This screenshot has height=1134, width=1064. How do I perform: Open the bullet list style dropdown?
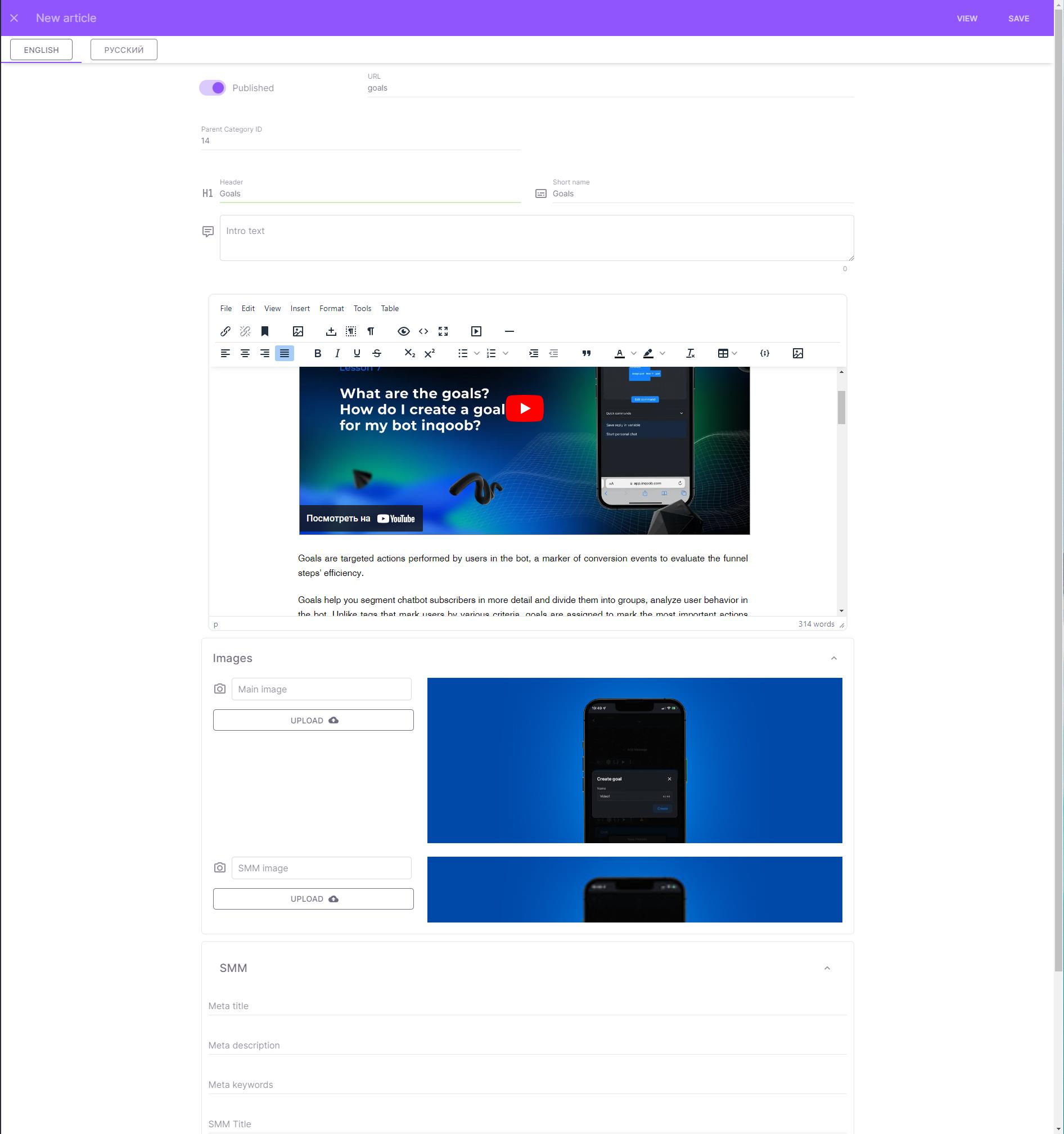[477, 354]
